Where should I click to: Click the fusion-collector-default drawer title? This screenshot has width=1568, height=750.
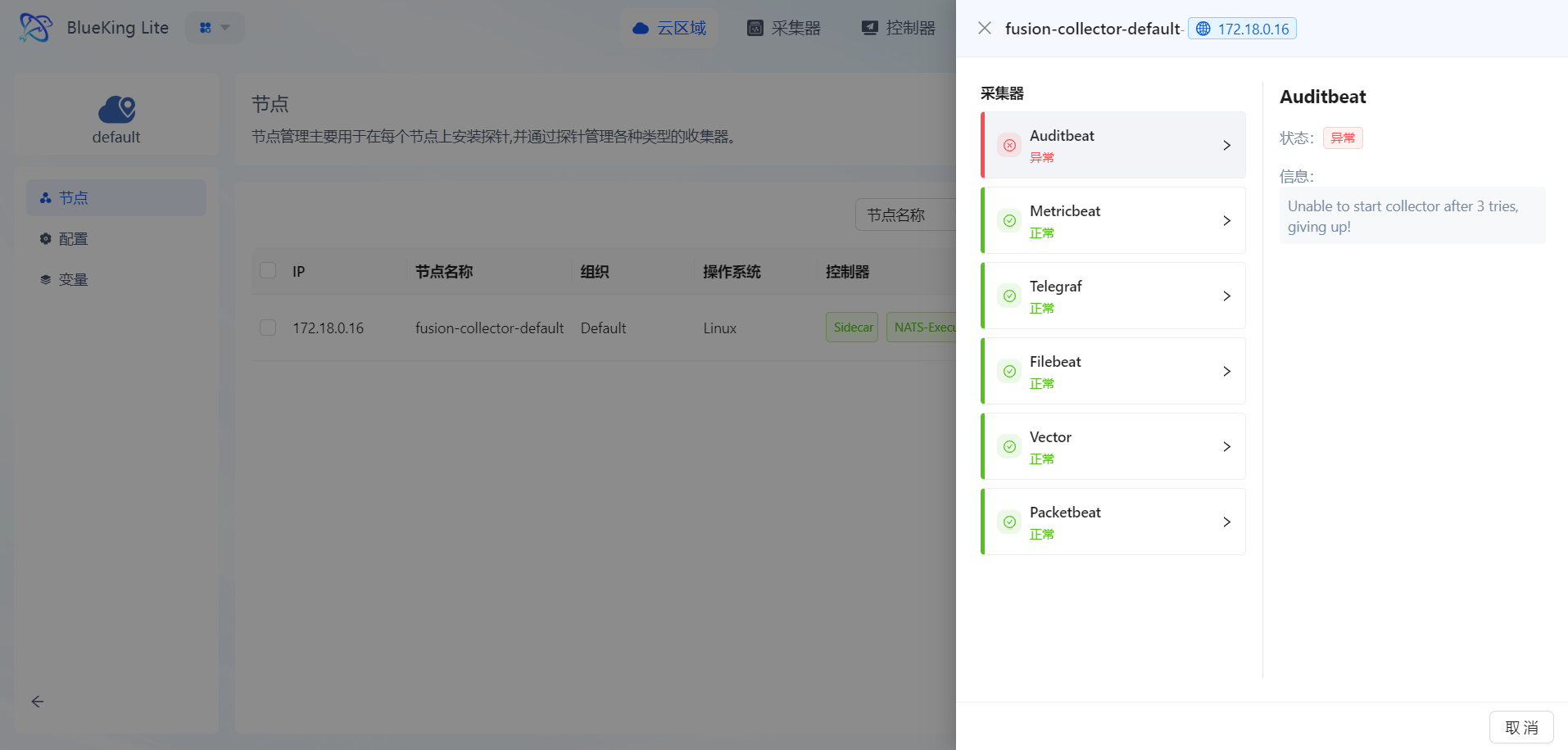tap(1092, 29)
